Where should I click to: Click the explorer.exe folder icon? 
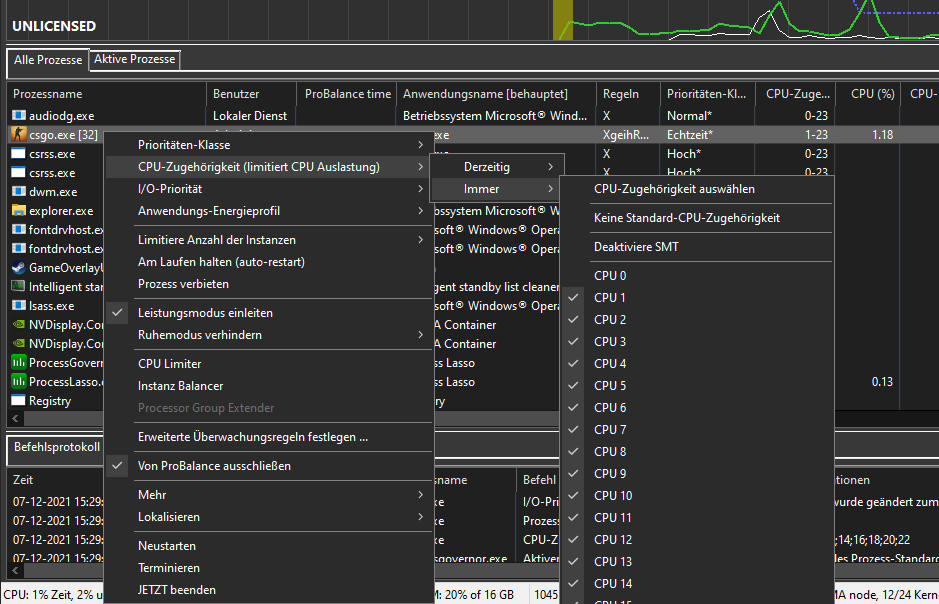click(x=19, y=211)
